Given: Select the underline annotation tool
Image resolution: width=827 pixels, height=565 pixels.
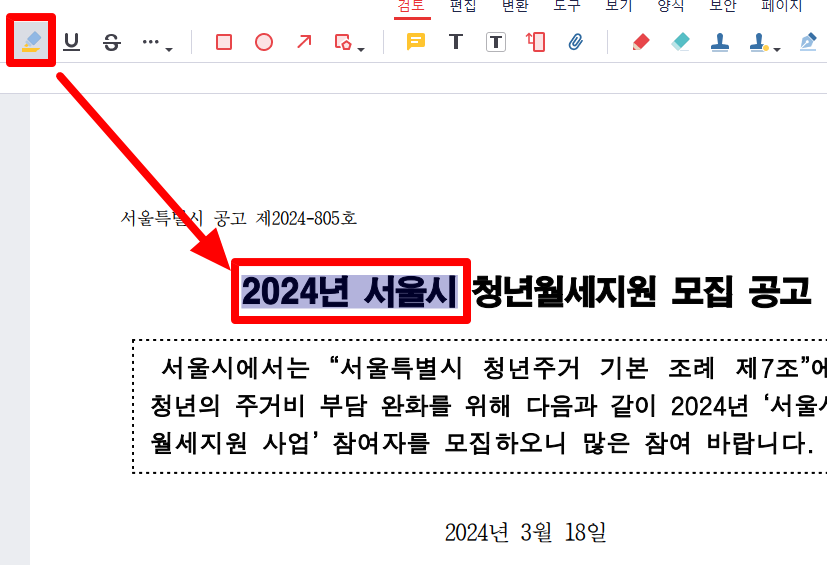Looking at the screenshot, I should coord(71,42).
